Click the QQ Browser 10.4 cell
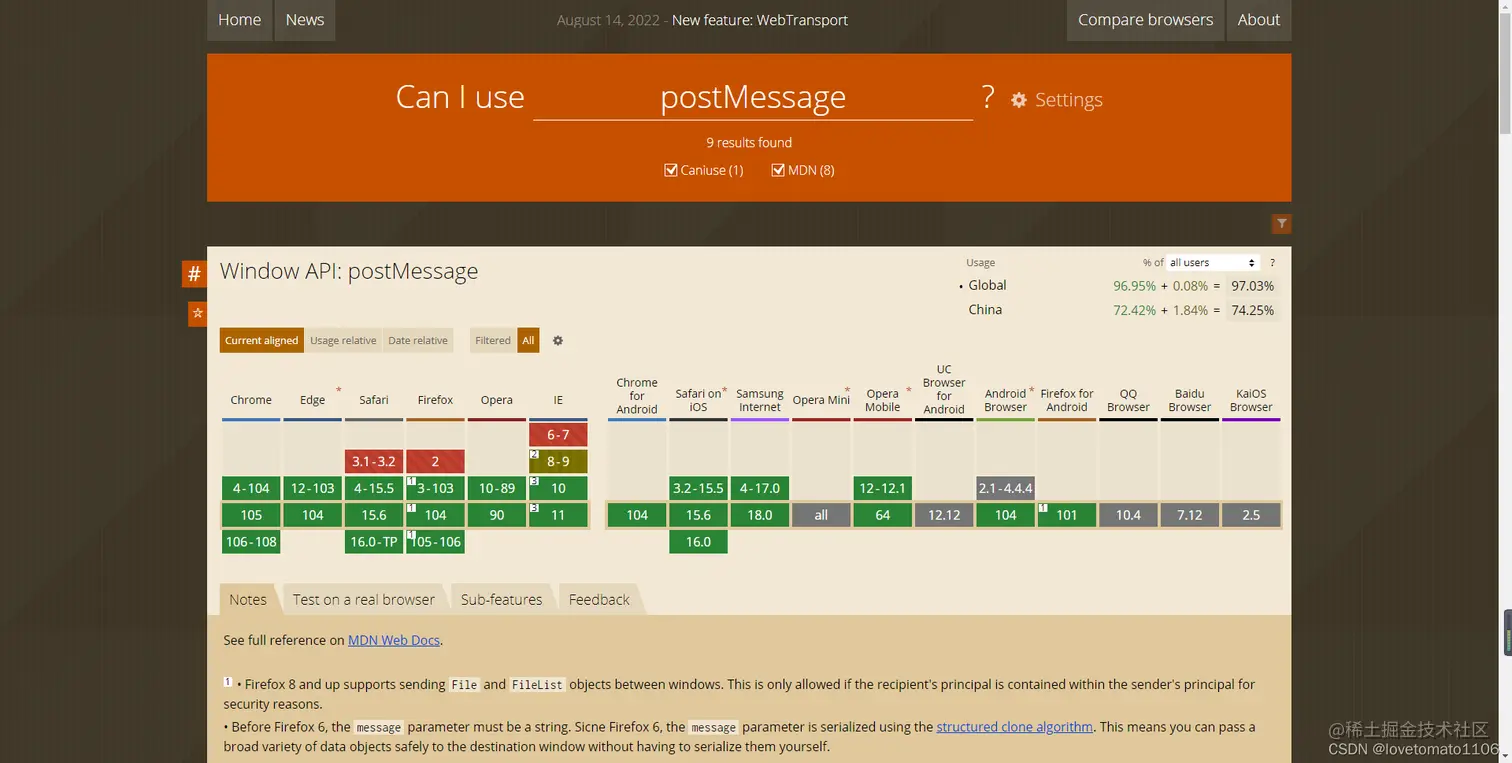This screenshot has height=763, width=1512. [x=1128, y=515]
